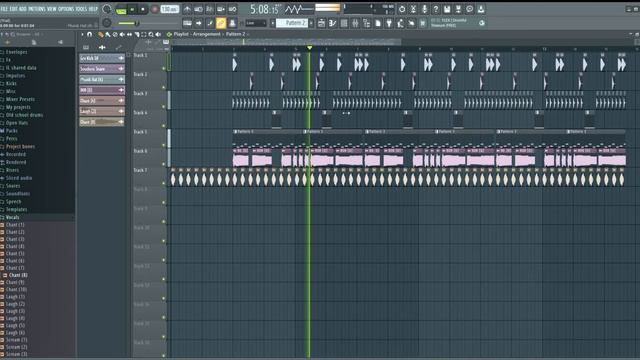Image resolution: width=640 pixels, height=360 pixels.
Task: Toggle pattern/song mode button
Action: (121, 9)
